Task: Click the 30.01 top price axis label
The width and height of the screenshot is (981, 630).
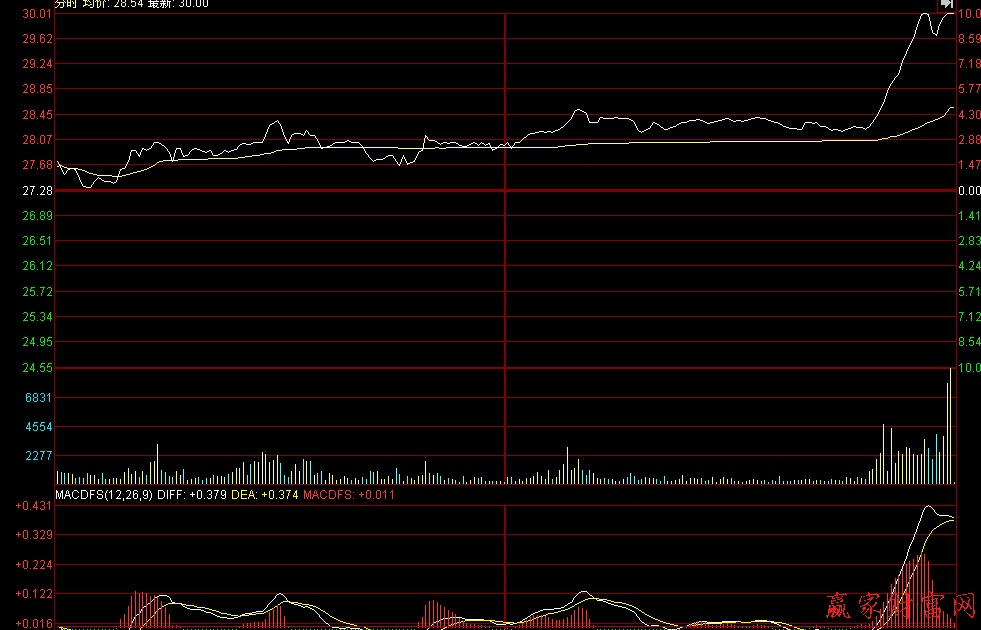Action: click(x=36, y=14)
